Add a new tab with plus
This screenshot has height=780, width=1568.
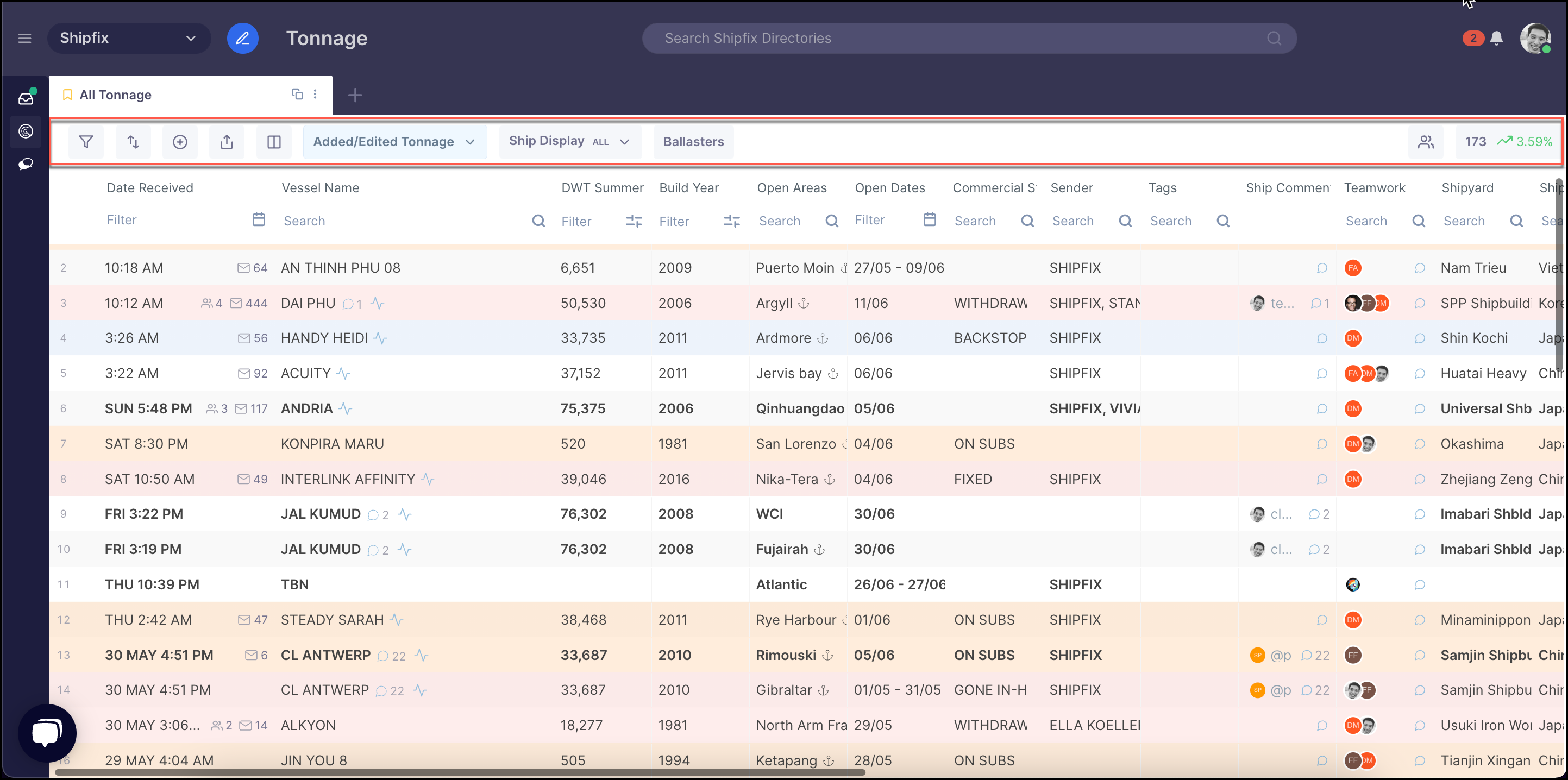(x=355, y=95)
